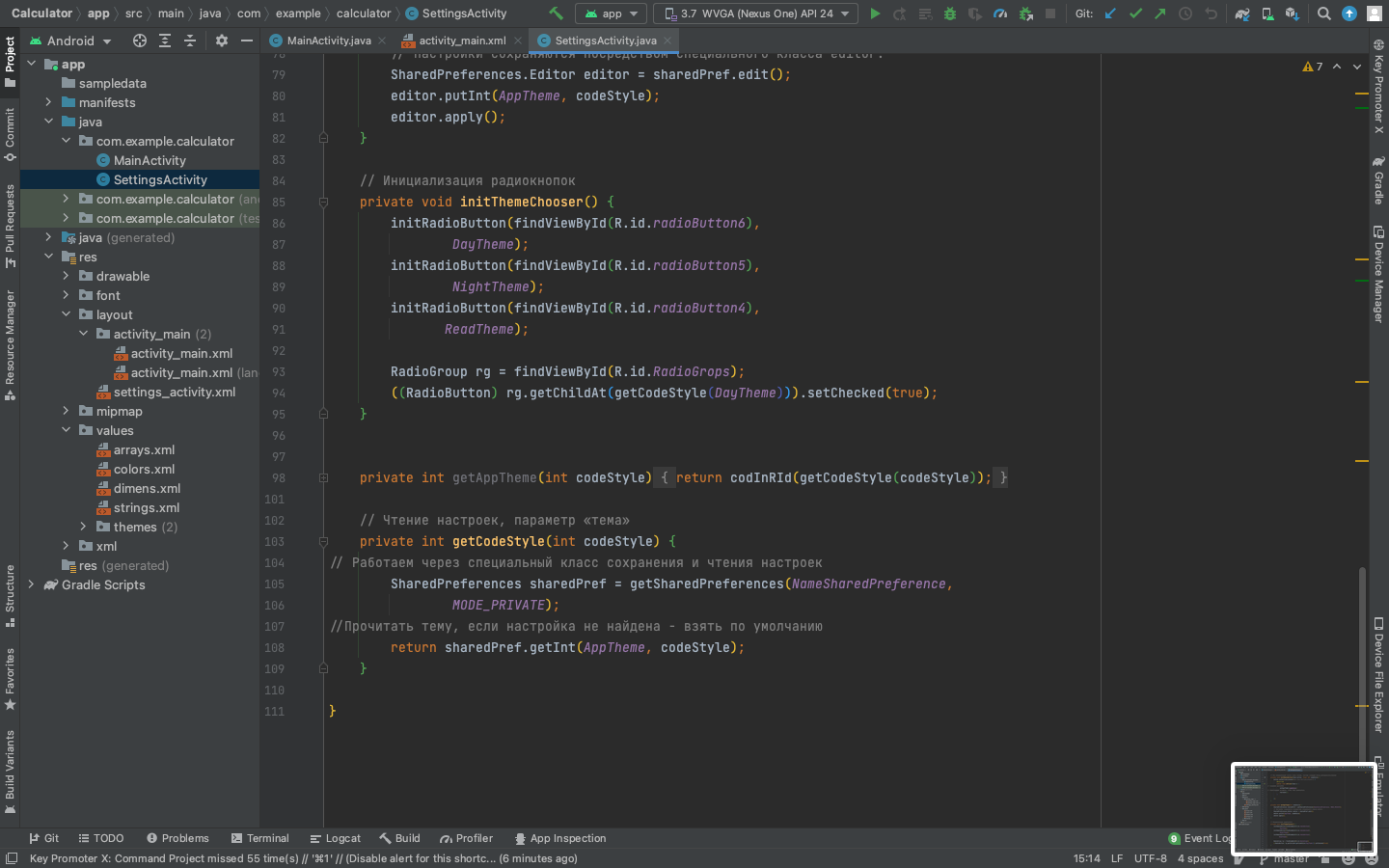Switch to MainActivity.java tab
This screenshot has height=868, width=1389.
328,41
